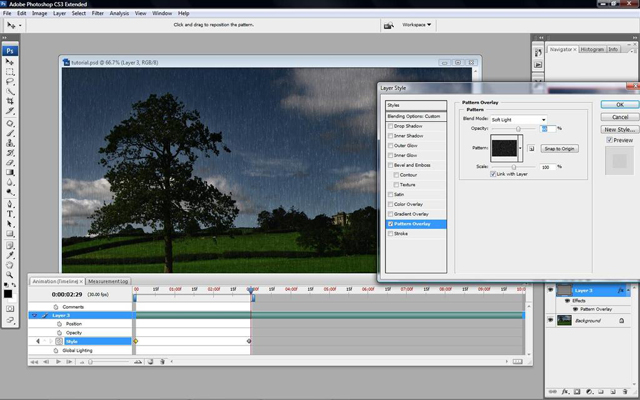Screen dimensions: 640x400
Task: Select the Move tool in the toolbox
Action: coord(10,62)
